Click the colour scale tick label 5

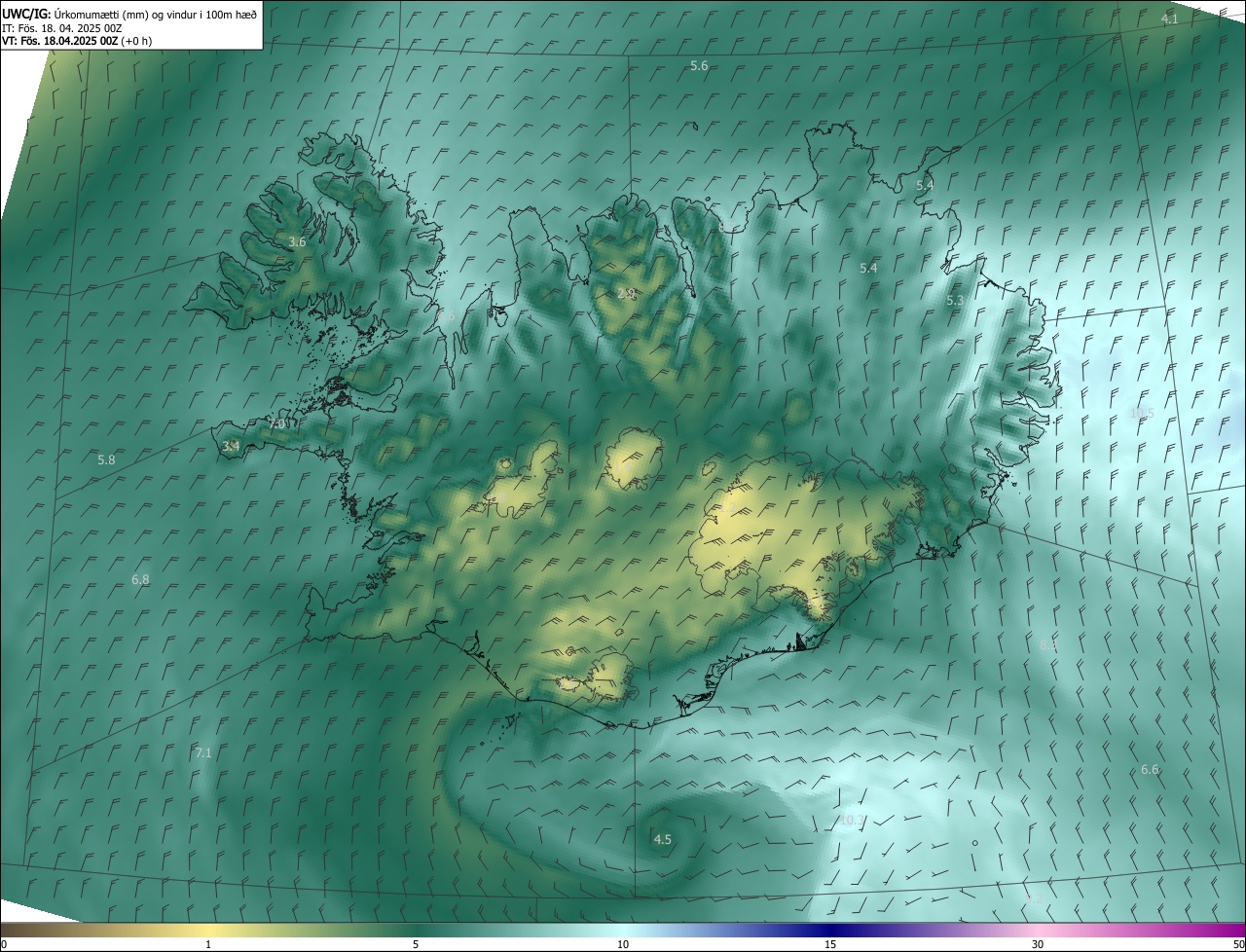click(416, 944)
